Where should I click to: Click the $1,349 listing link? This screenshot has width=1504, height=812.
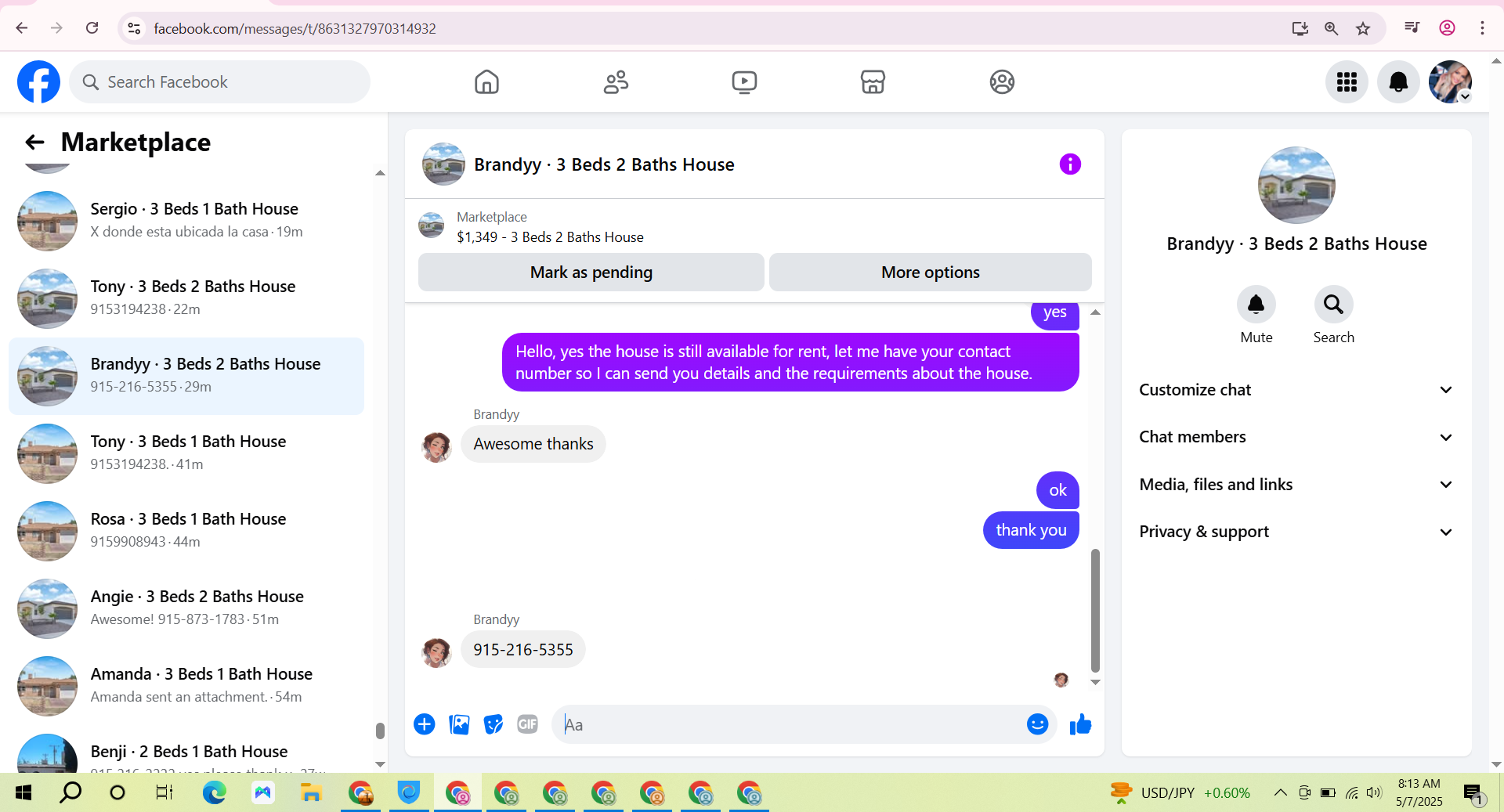(x=550, y=237)
